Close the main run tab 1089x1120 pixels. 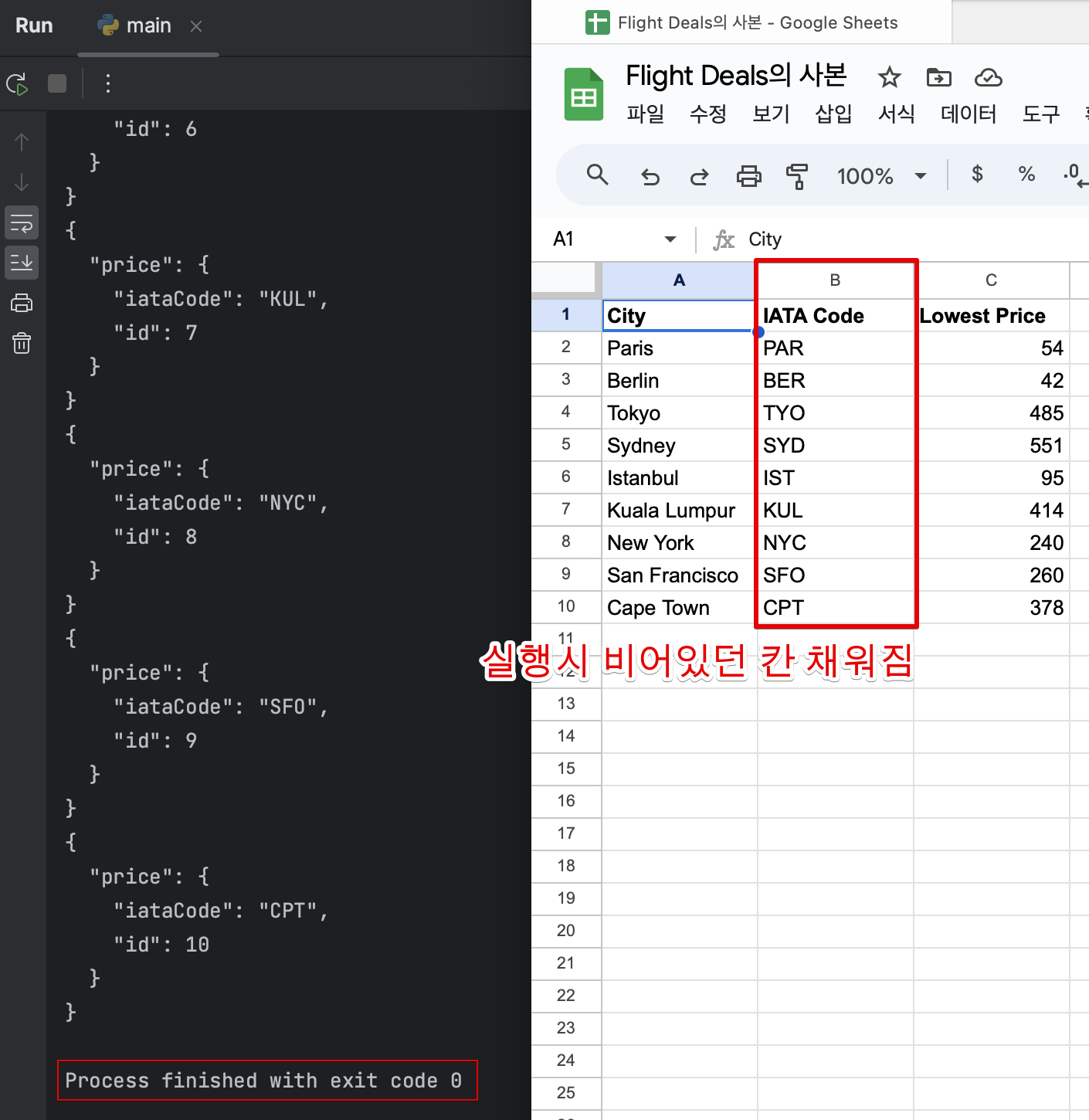point(196,26)
